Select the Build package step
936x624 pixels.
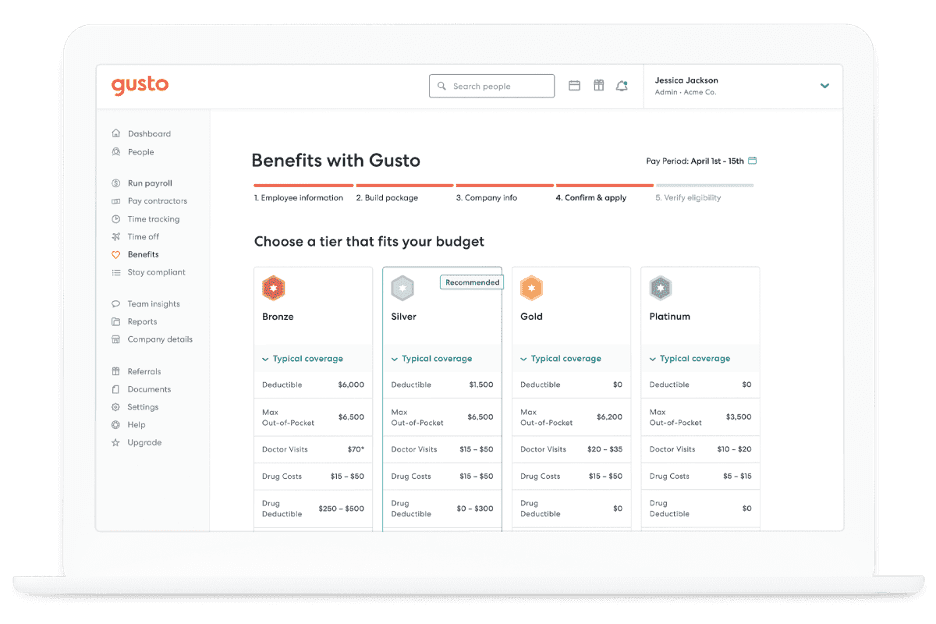pyautogui.click(x=387, y=198)
